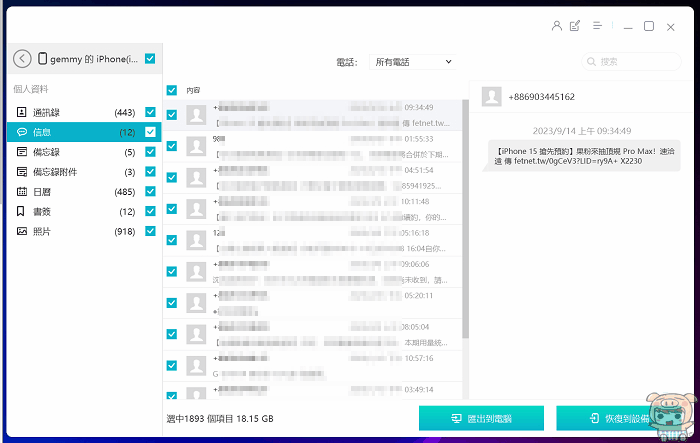Screen dimensions: 700x443
Task: Click avatar of message at 10:57:16
Action: click(196, 365)
